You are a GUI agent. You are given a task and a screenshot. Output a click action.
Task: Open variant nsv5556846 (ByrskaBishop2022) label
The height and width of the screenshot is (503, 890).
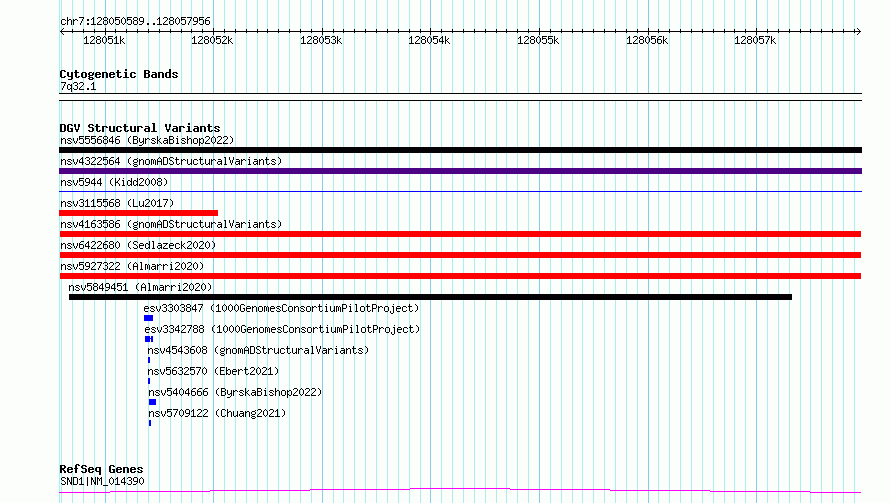[x=147, y=140]
